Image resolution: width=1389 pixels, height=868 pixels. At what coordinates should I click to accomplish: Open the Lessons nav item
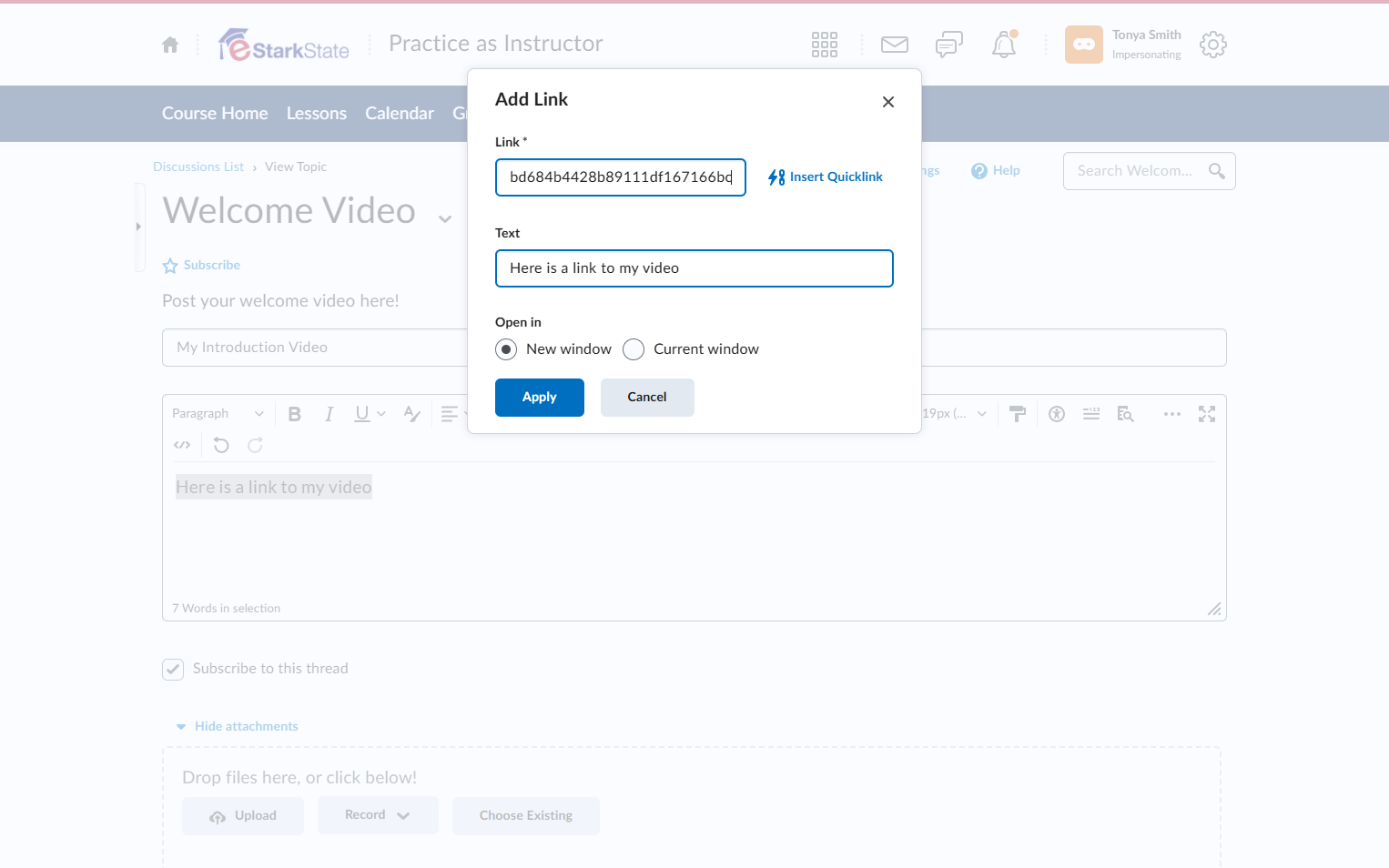(x=317, y=114)
